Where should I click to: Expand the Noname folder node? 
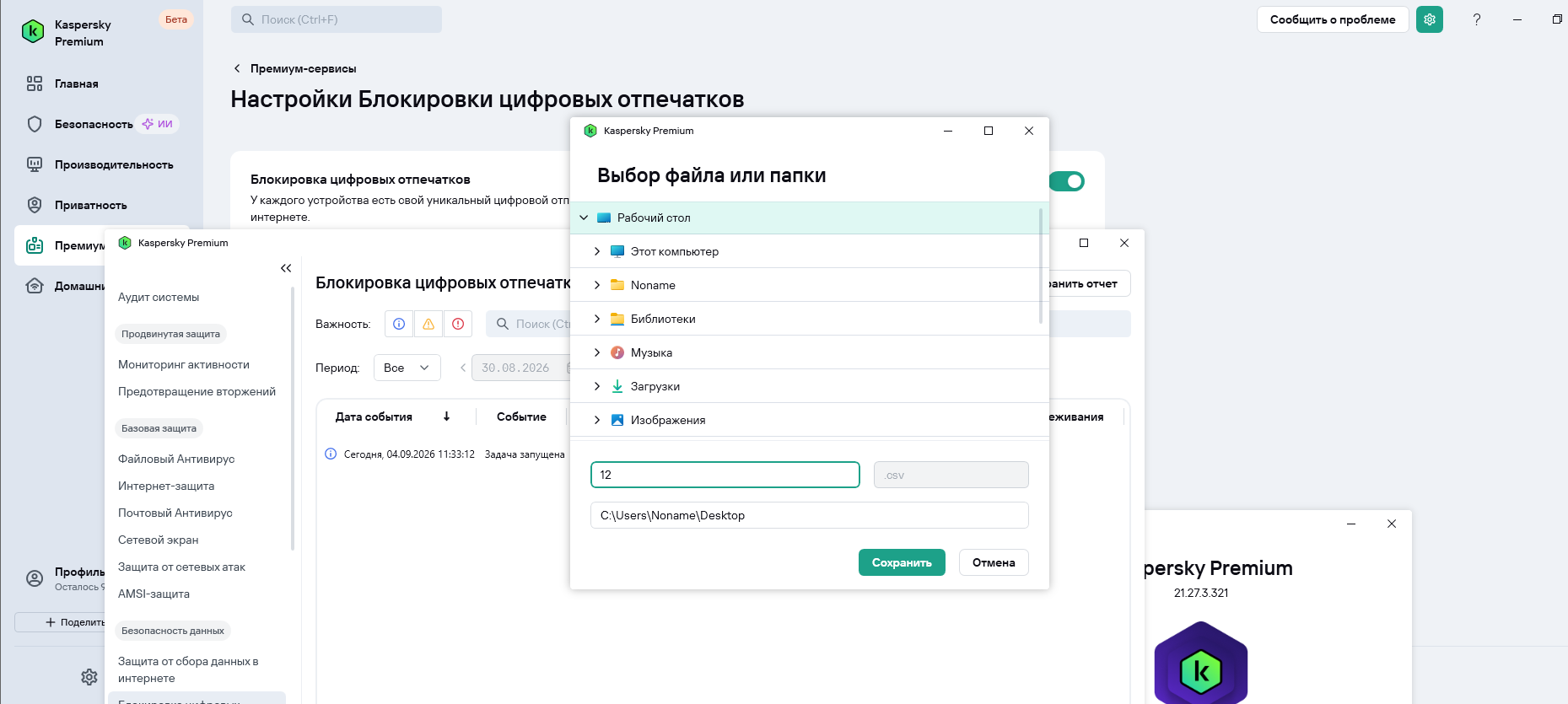click(597, 285)
